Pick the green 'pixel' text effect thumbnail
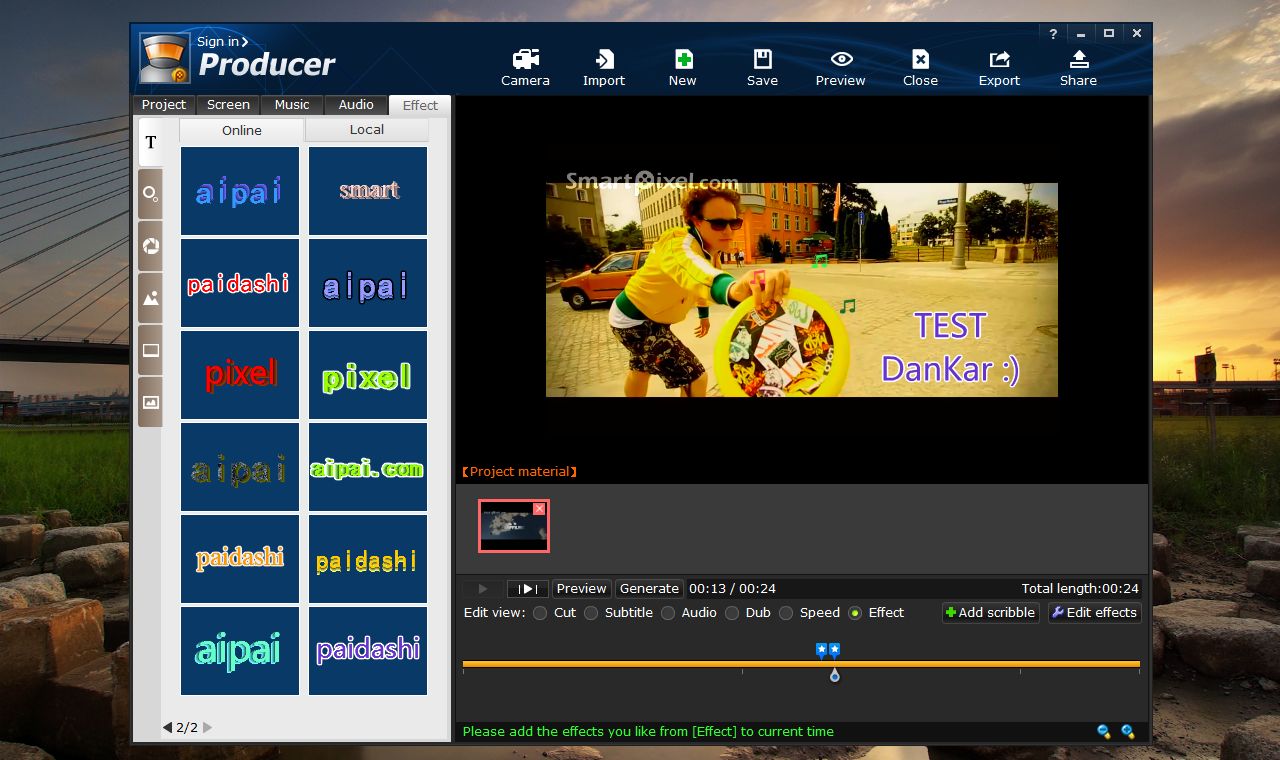The height and width of the screenshot is (760, 1280). click(x=368, y=375)
